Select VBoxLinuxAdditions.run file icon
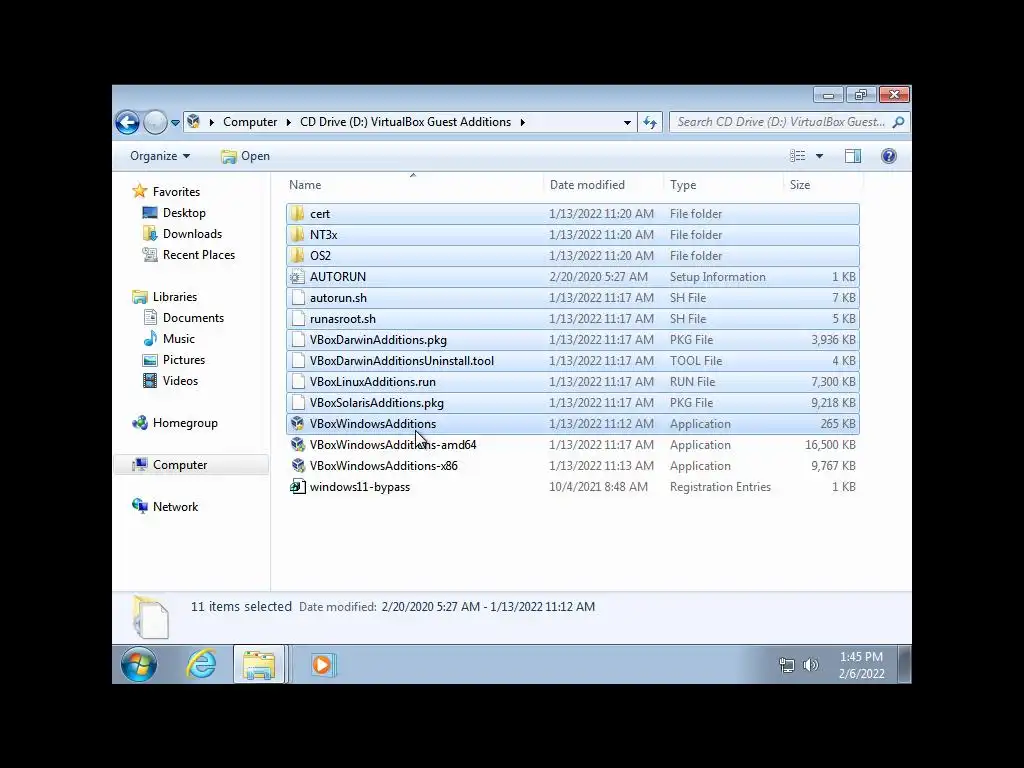 298,382
